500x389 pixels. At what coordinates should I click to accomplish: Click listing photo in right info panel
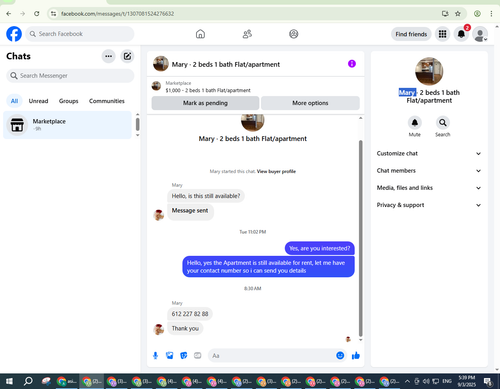click(429, 71)
